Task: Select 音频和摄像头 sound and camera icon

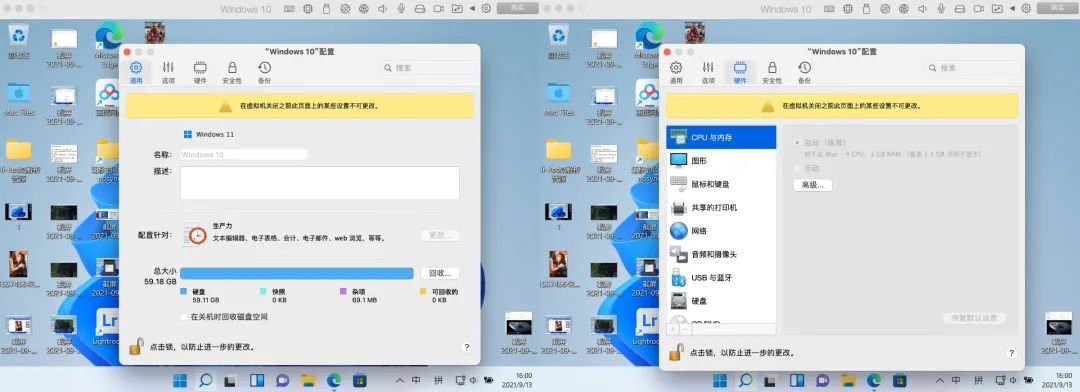Action: (678, 254)
